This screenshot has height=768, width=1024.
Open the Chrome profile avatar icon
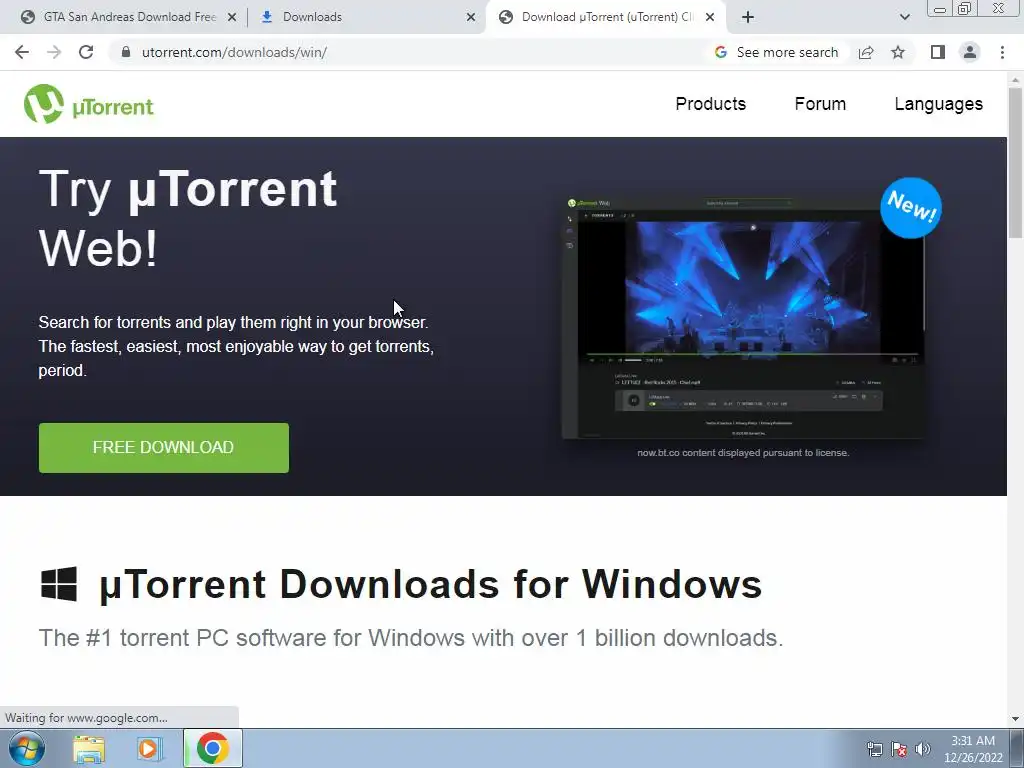coord(970,52)
